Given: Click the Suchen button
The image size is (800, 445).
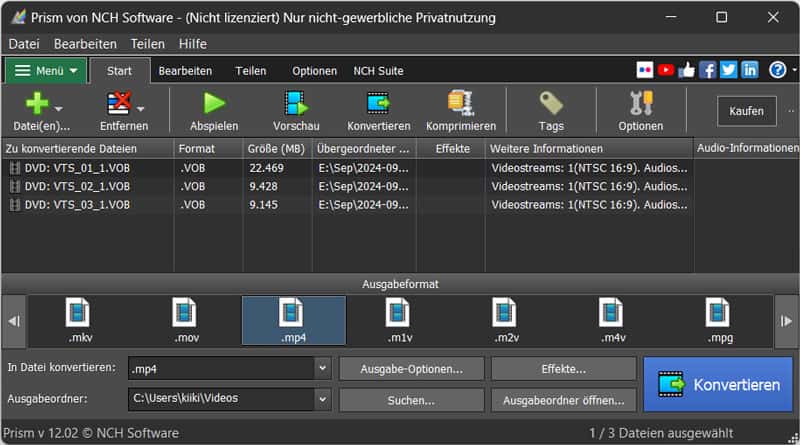Looking at the screenshot, I should point(411,401).
